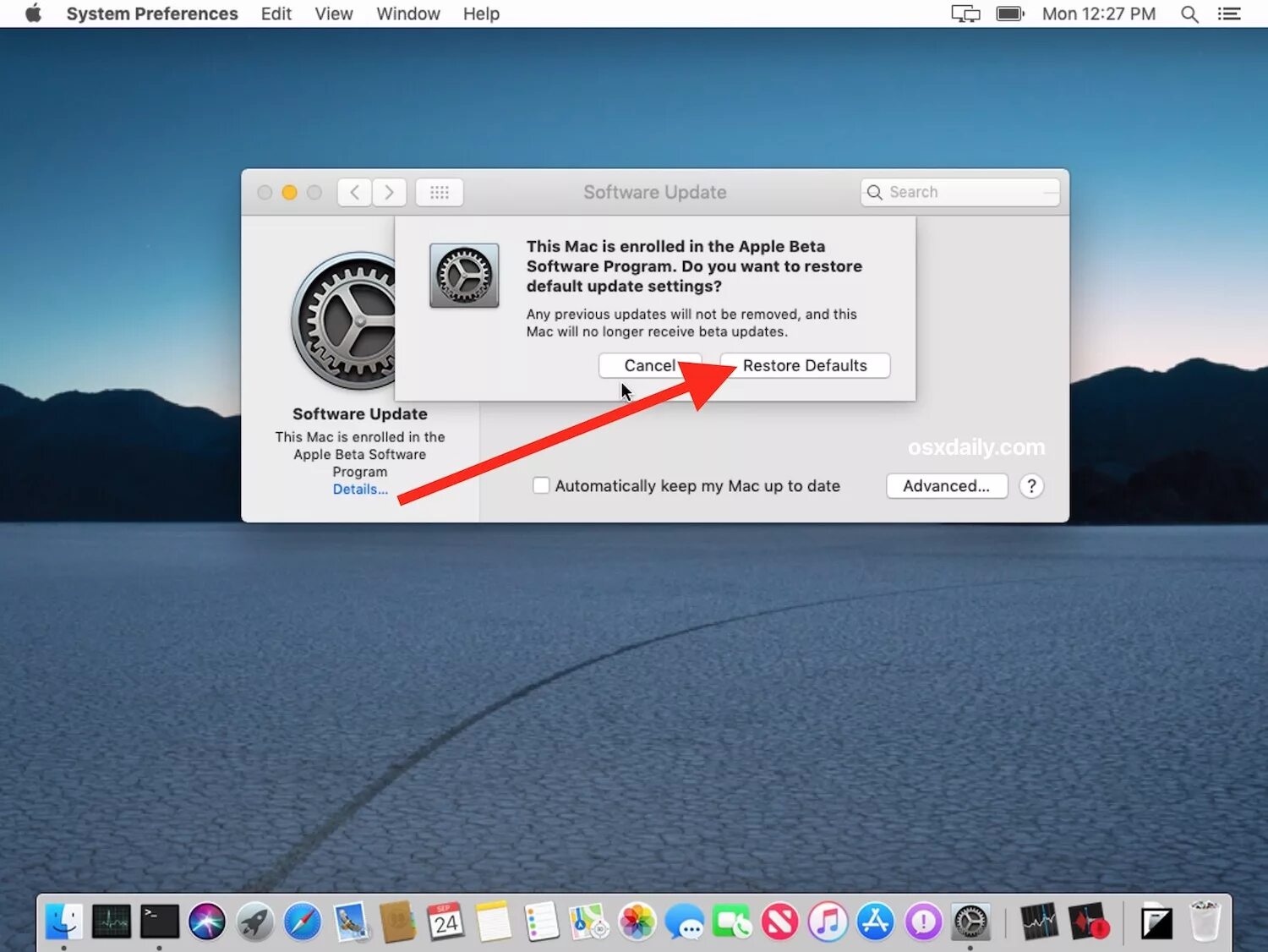Open Calendar showing 24 in Dock
This screenshot has height=952, width=1268.
pos(445,921)
